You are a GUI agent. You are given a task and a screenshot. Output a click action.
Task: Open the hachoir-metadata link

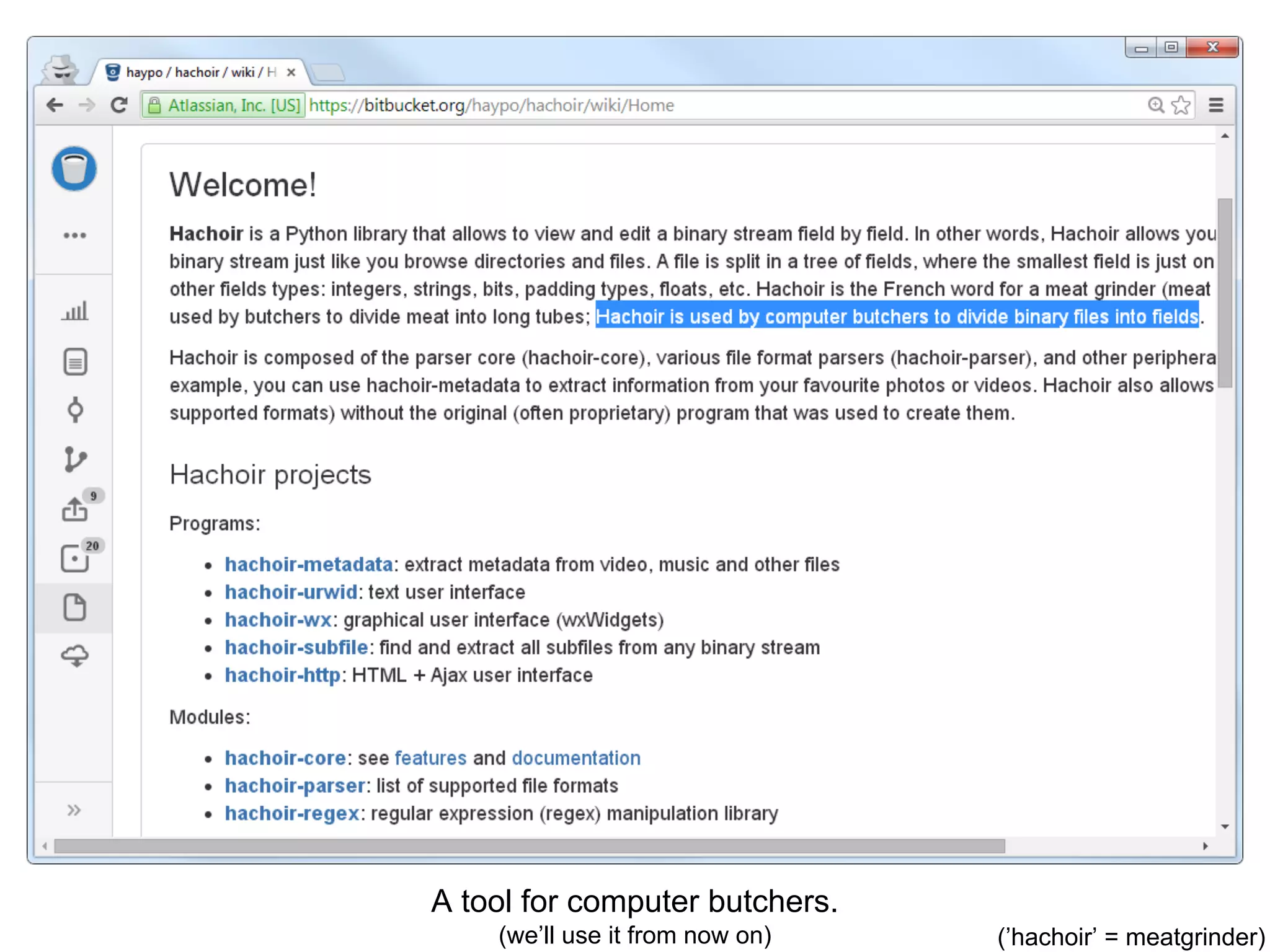(308, 565)
